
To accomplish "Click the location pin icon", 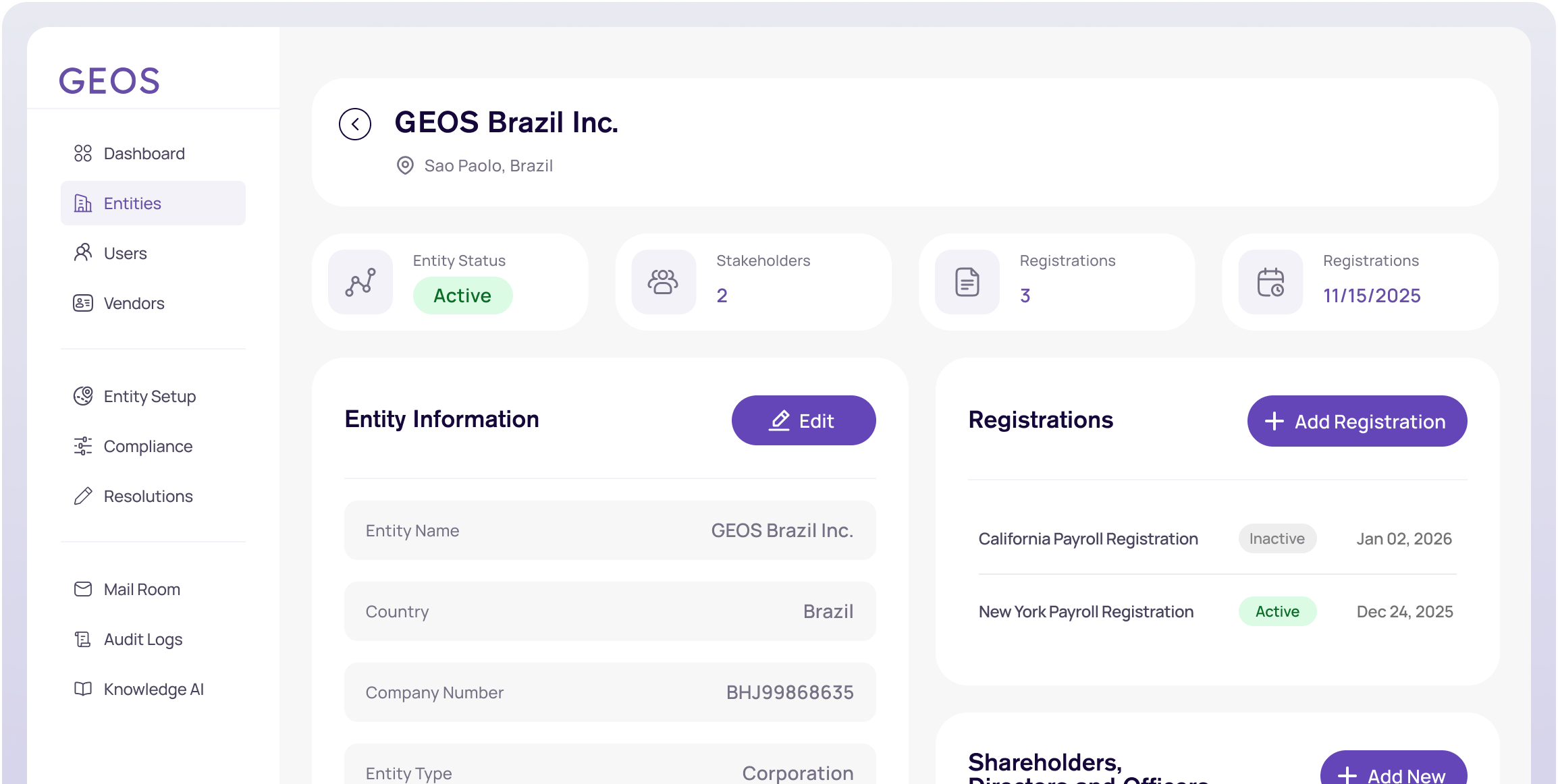I will click(405, 165).
